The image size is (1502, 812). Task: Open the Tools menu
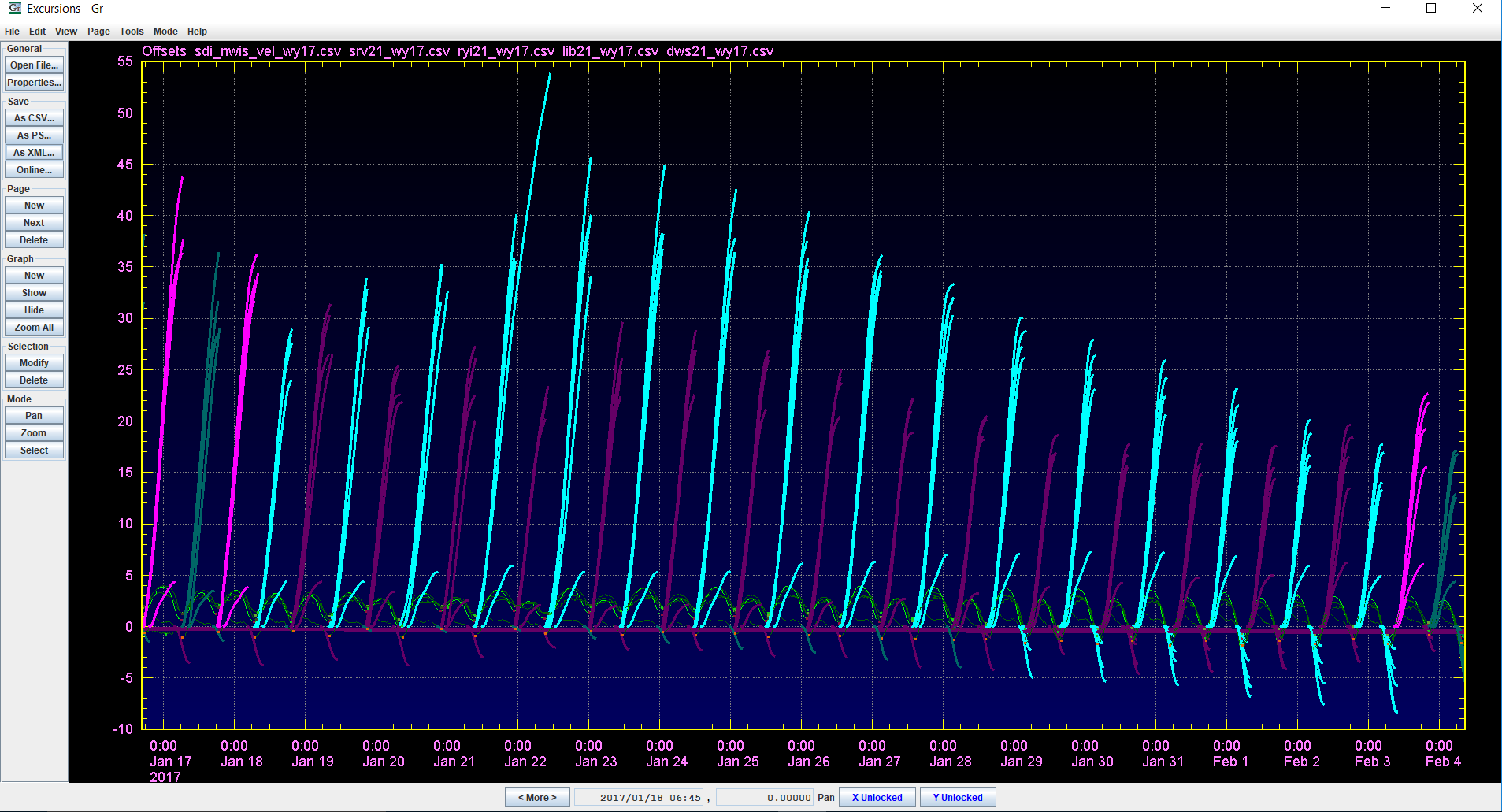[x=132, y=32]
